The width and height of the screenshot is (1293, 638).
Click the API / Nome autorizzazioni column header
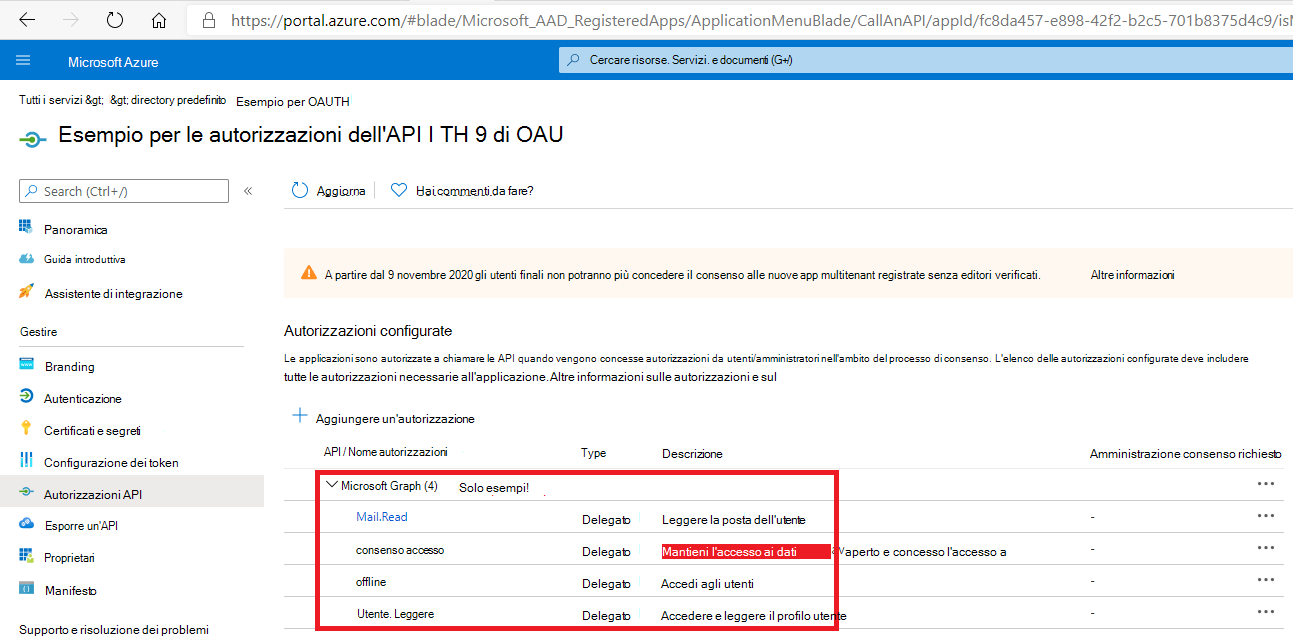click(x=385, y=452)
